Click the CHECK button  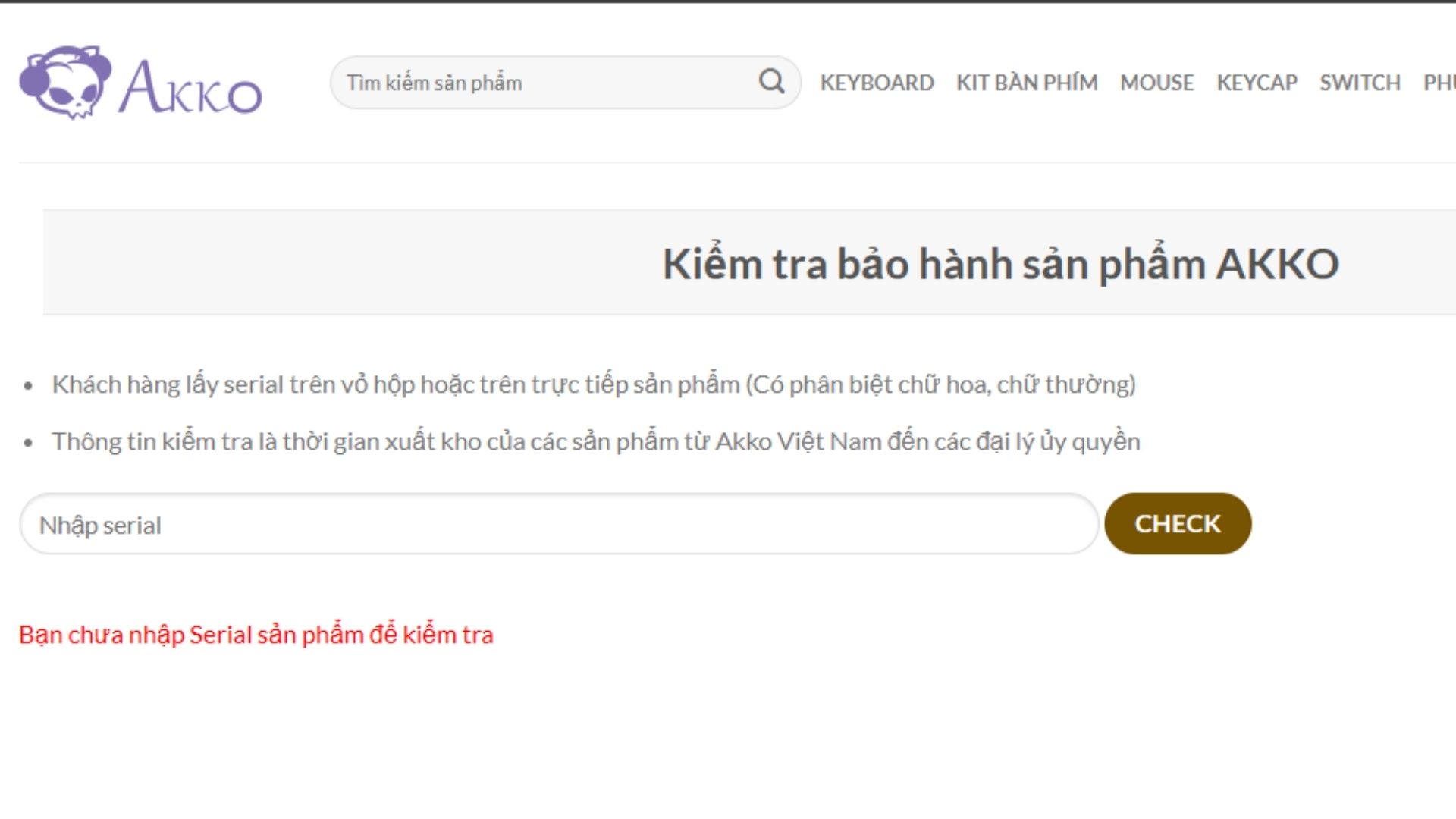pos(1178,523)
